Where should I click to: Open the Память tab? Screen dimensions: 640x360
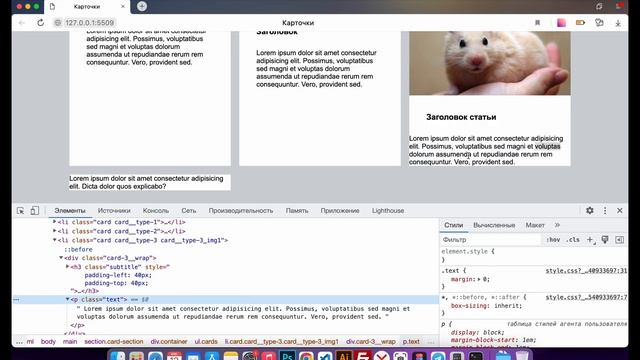pos(297,211)
